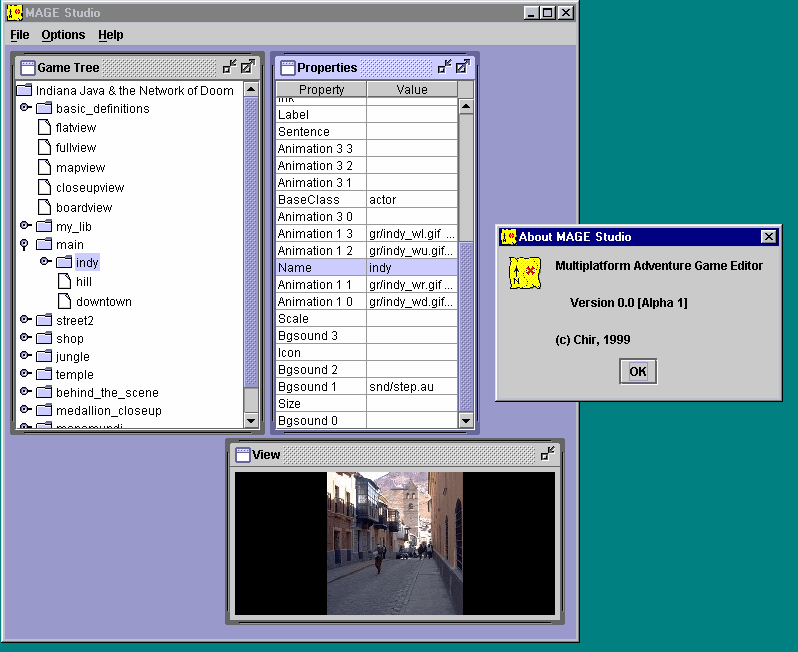Close the About MAGE Studio dialog

[768, 237]
